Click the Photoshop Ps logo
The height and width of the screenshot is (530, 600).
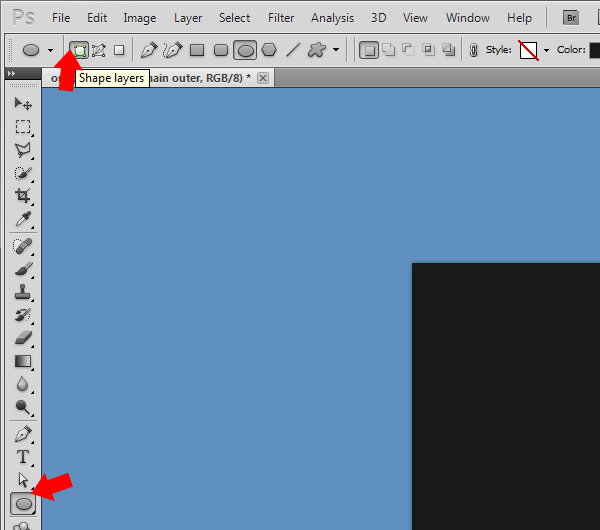(x=23, y=18)
